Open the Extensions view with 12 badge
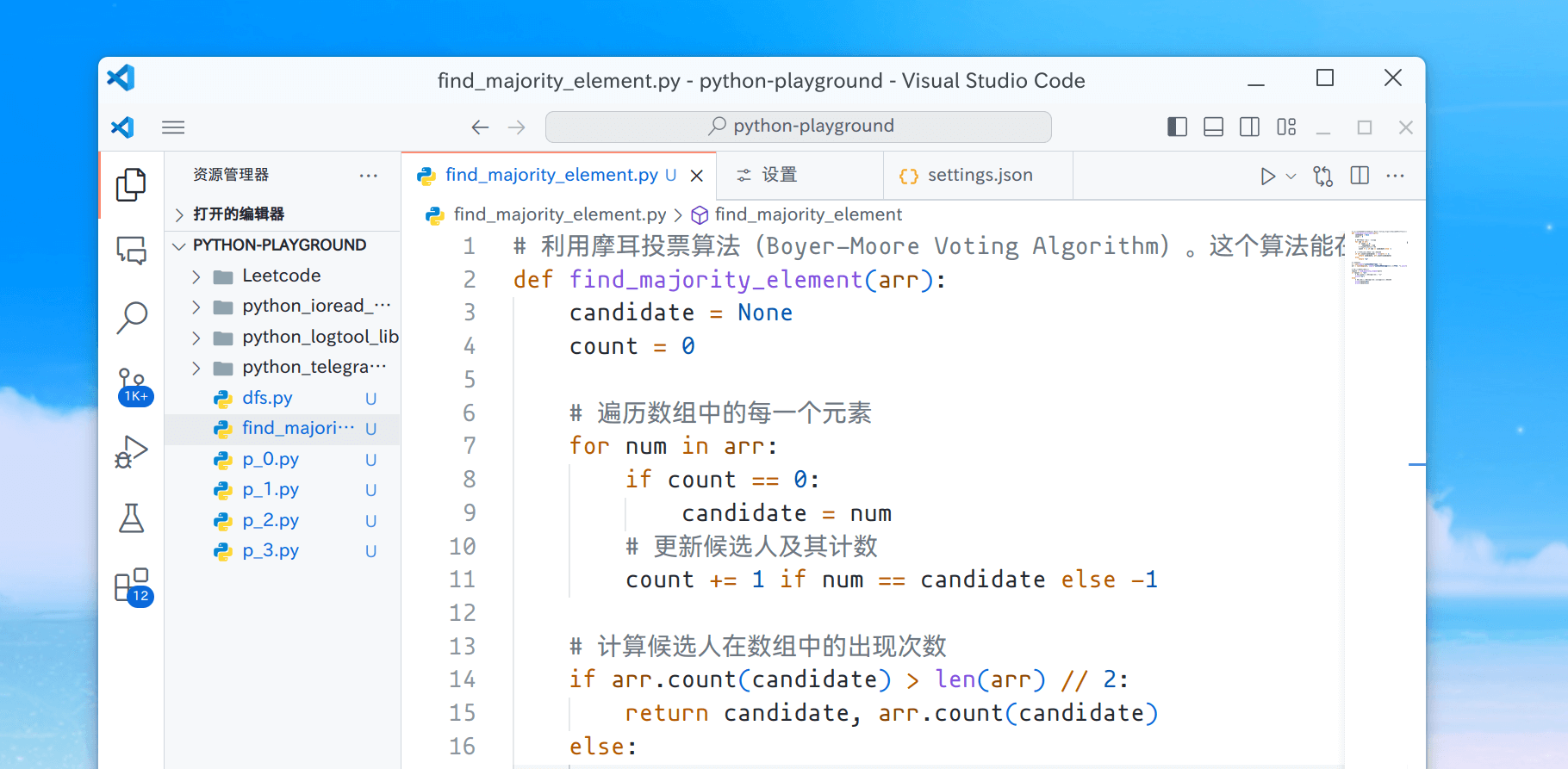This screenshot has height=769, width=1568. coord(132,586)
